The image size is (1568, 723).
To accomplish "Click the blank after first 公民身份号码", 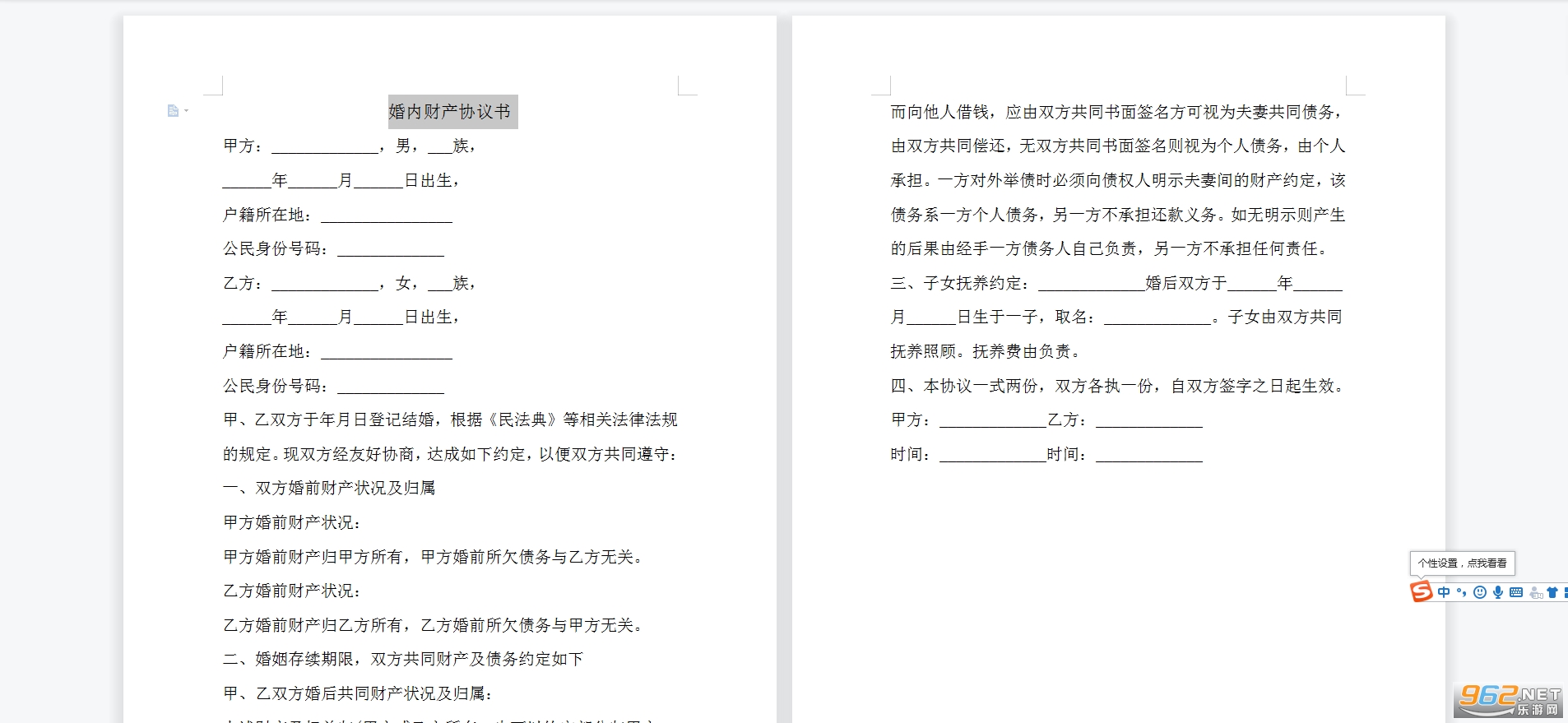I will 391,249.
